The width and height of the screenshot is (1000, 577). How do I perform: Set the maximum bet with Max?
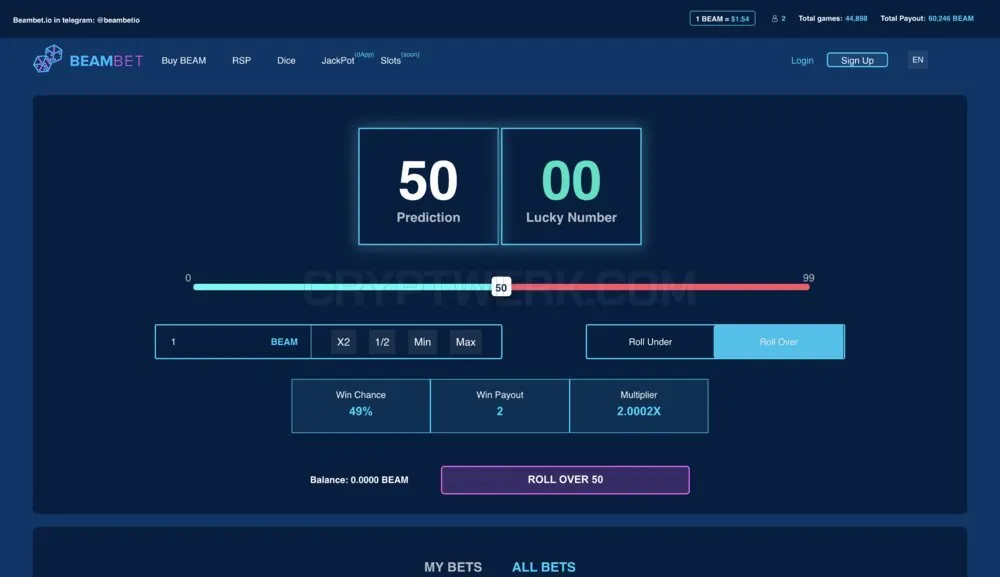[466, 342]
